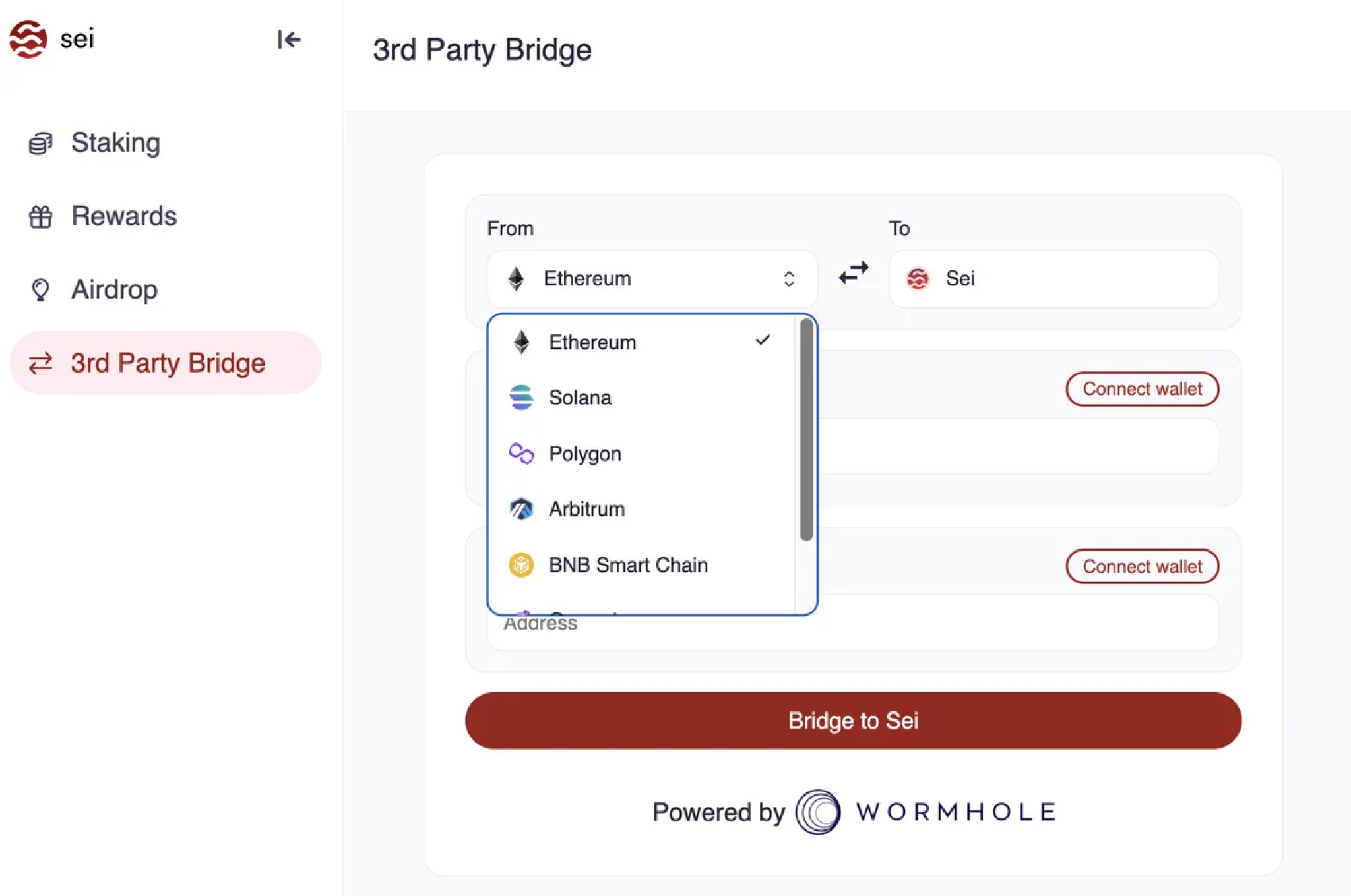
Task: Click the Staking coins icon
Action: point(40,143)
